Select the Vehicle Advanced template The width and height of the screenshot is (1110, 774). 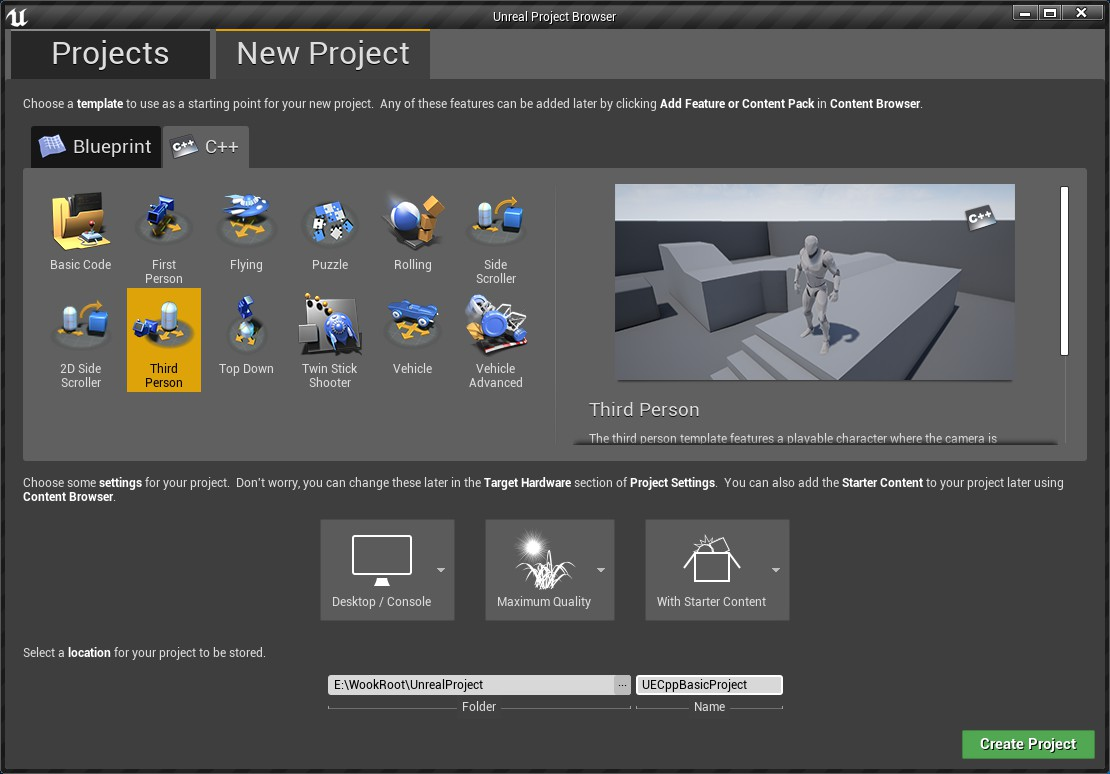496,340
